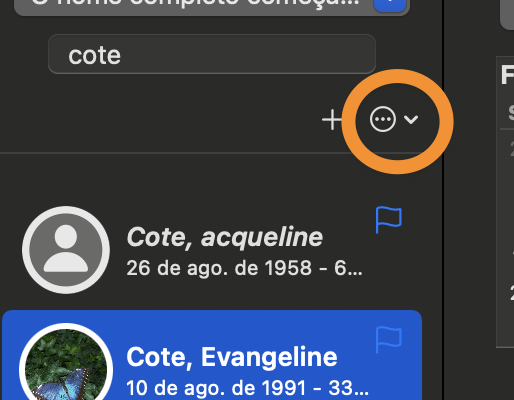The height and width of the screenshot is (400, 514).
Task: Select the Cote, Evangeline name entry
Action: 232,357
